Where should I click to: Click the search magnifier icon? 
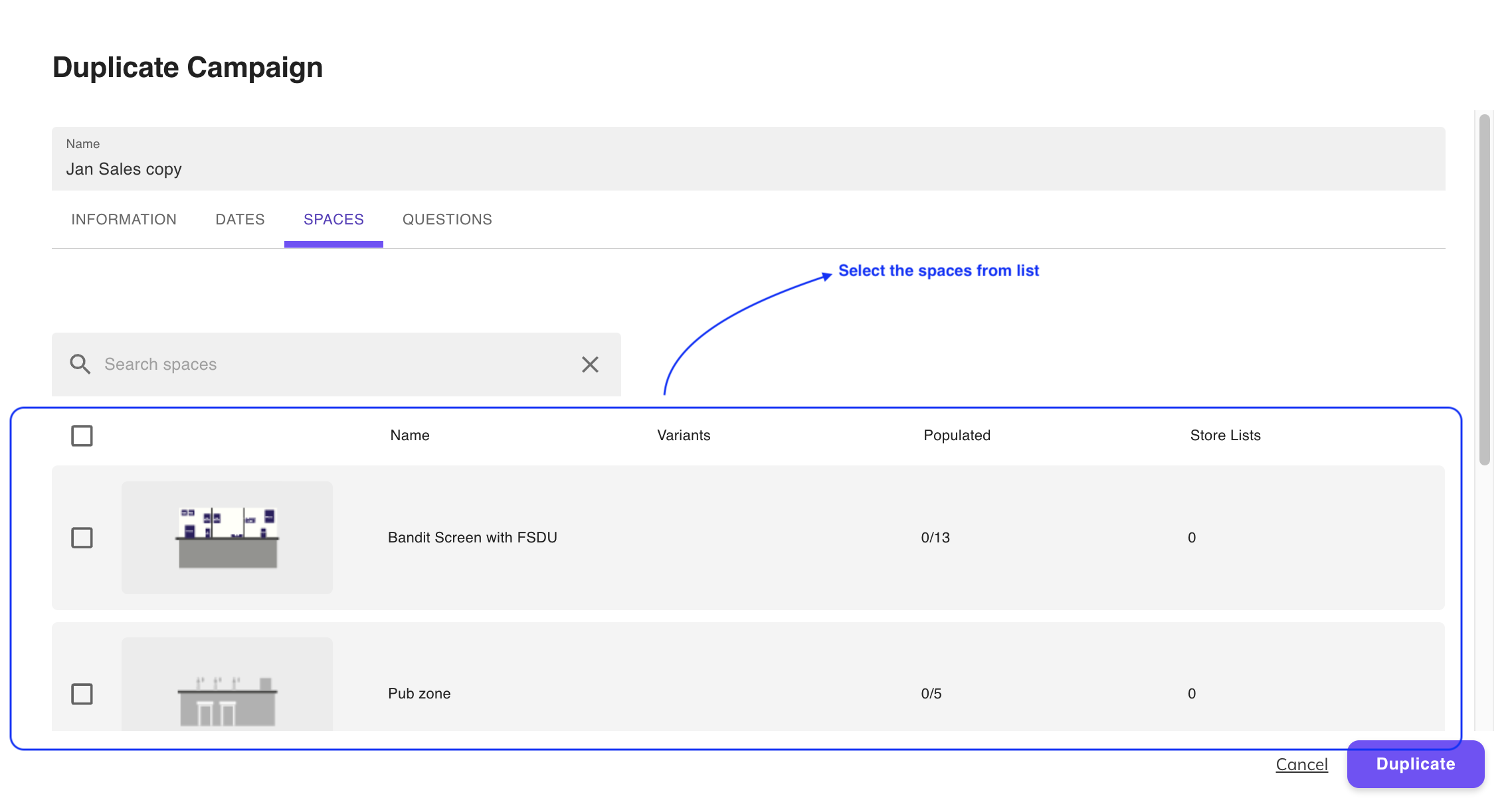coord(80,364)
